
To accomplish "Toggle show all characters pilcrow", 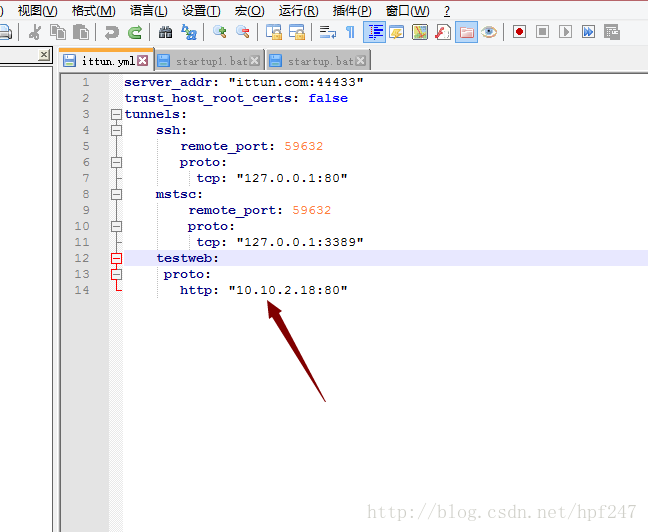I will tap(350, 32).
